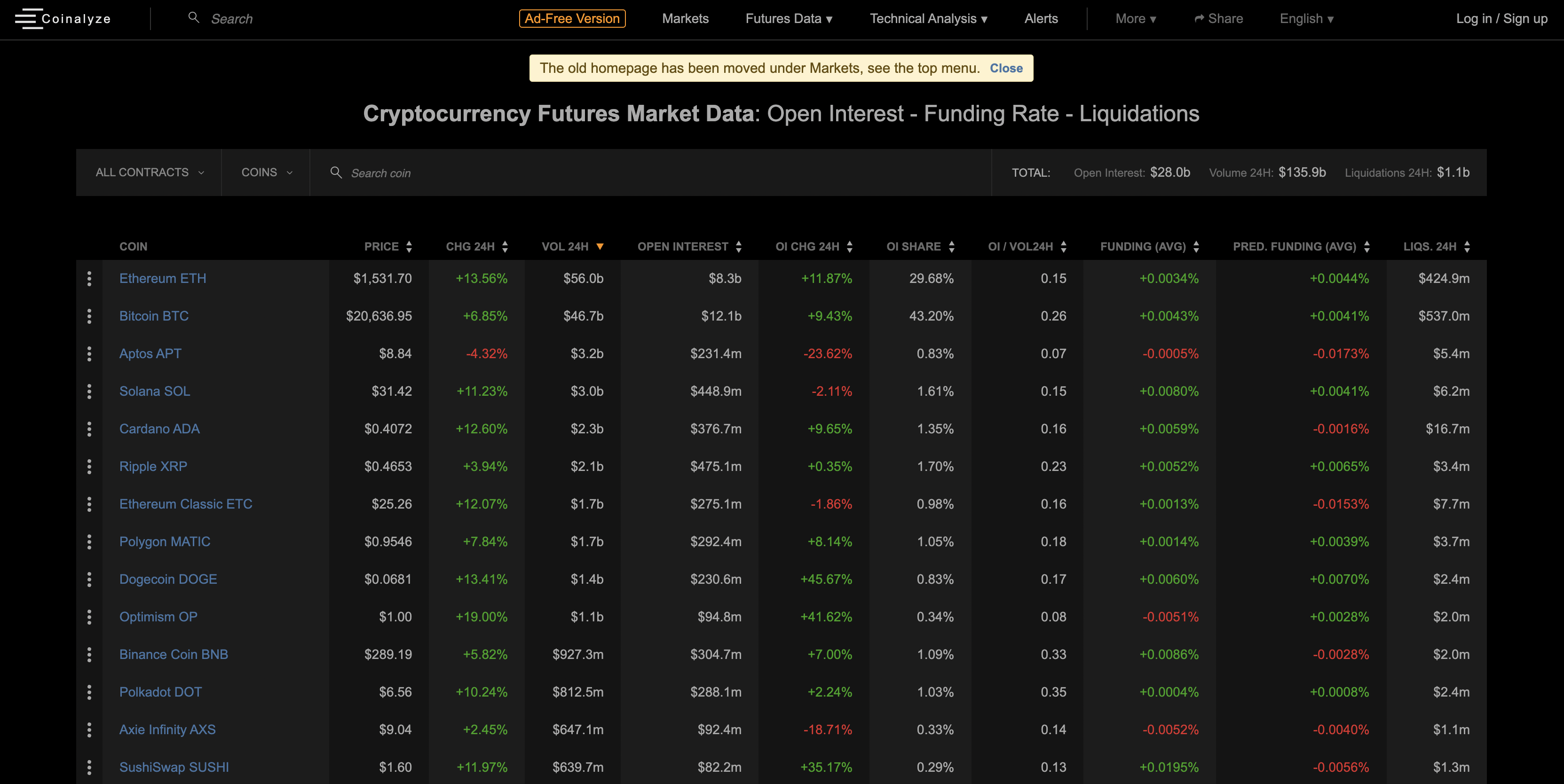Viewport: 1564px width, 784px height.
Task: Open row options for Polygon MATIC
Action: point(89,542)
